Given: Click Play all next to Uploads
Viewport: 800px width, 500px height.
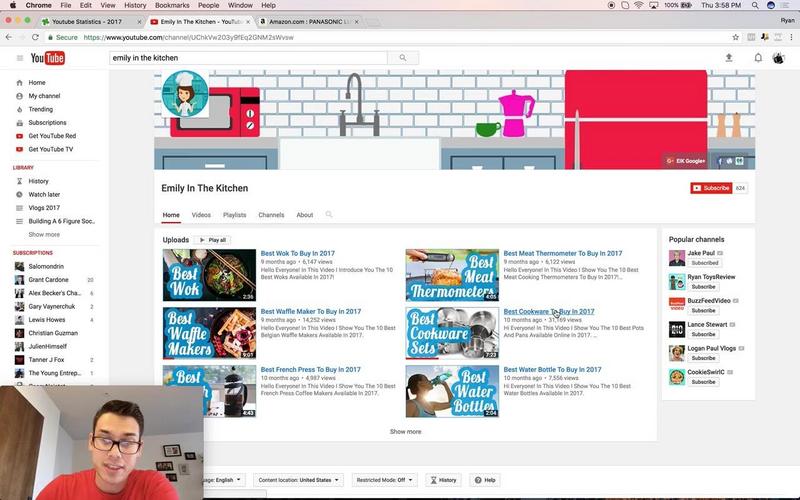Looking at the screenshot, I should [x=212, y=240].
